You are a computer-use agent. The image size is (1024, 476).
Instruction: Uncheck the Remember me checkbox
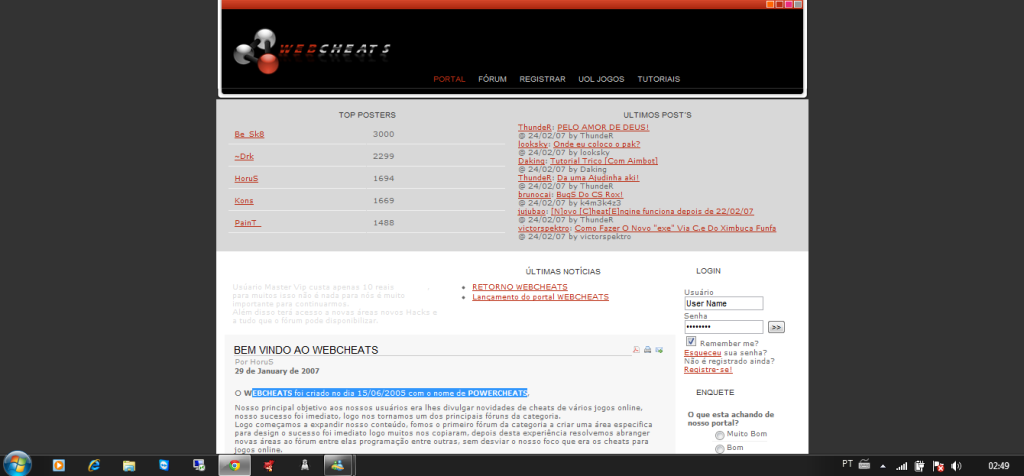tap(690, 341)
